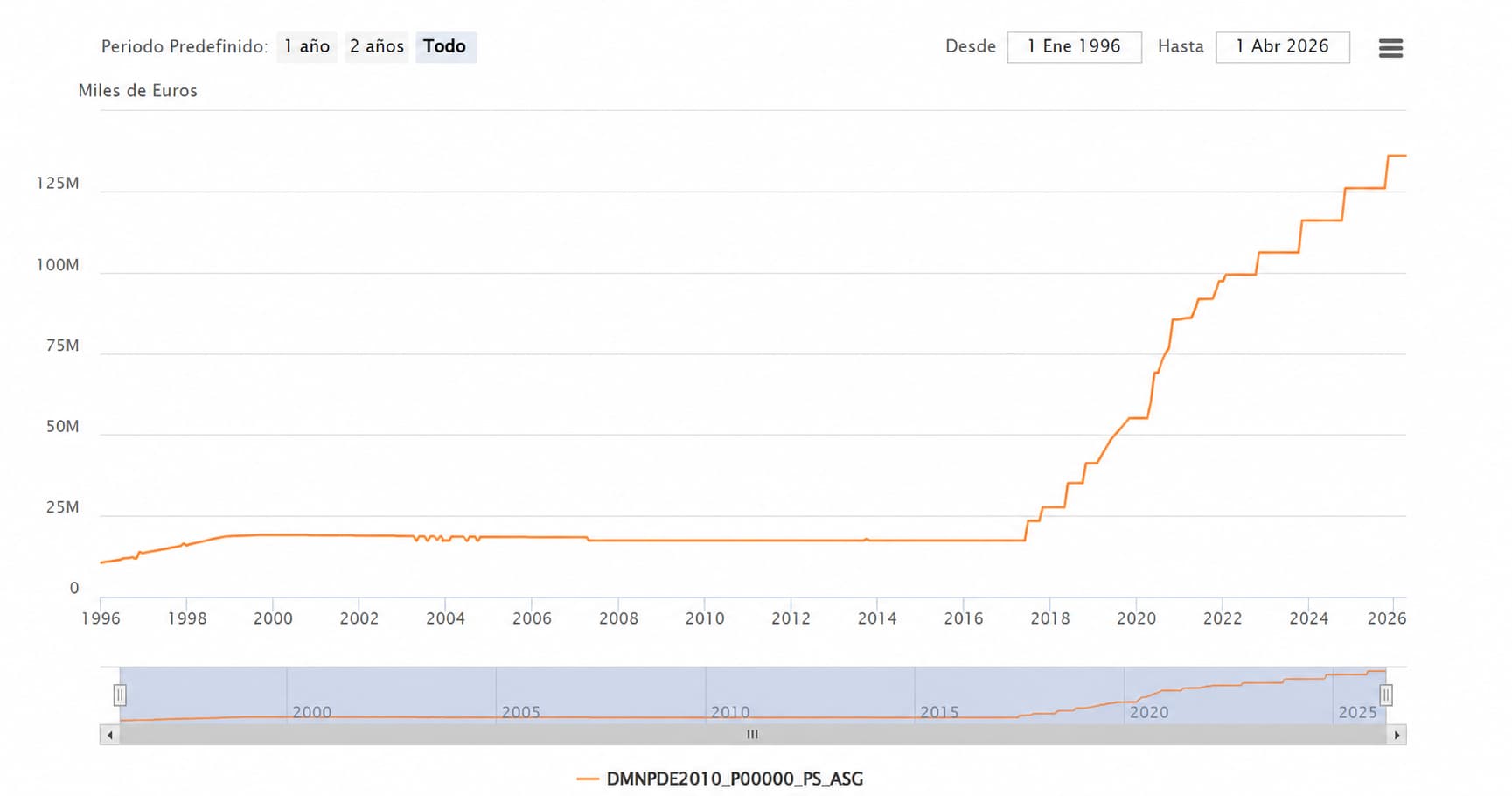Click the 'Hasta' label text
Viewport: 1512px width, 796px height.
[1181, 46]
